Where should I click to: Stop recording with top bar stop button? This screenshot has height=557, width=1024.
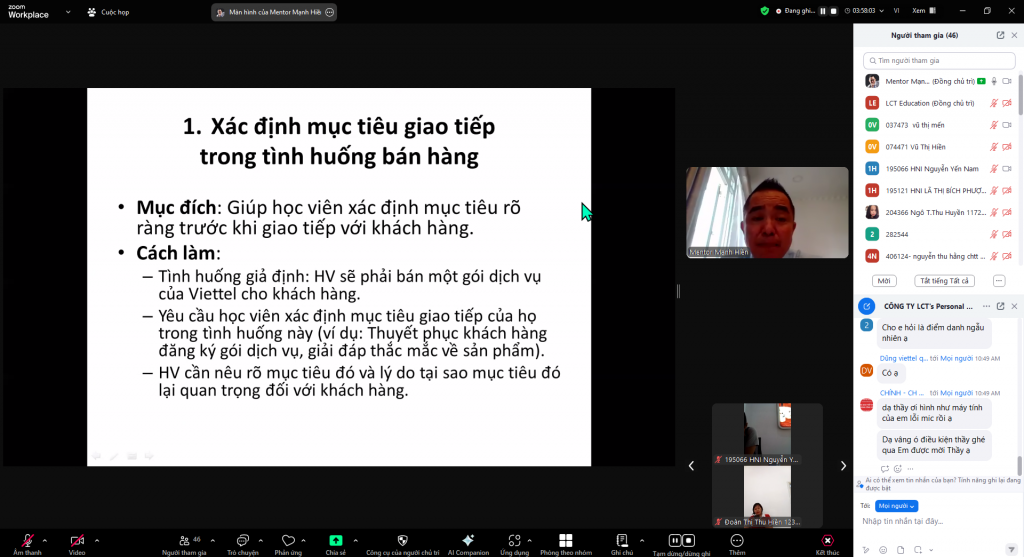(833, 11)
